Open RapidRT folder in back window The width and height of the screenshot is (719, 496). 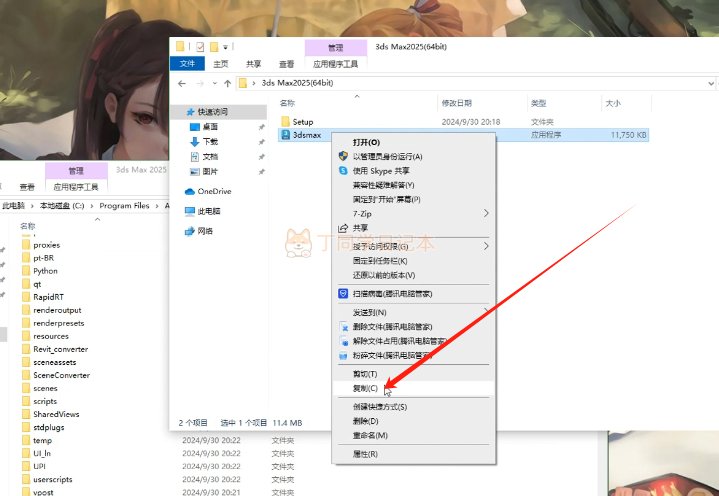(x=48, y=297)
